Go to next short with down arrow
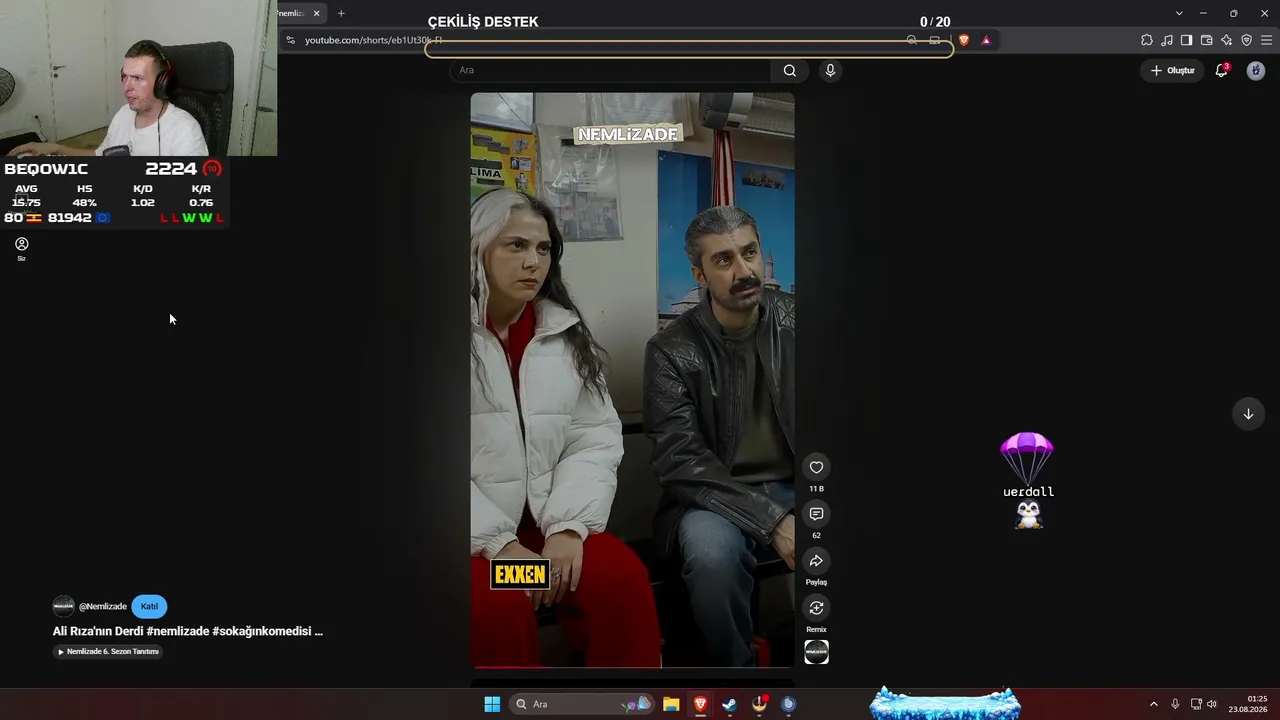The height and width of the screenshot is (720, 1280). tap(1248, 414)
